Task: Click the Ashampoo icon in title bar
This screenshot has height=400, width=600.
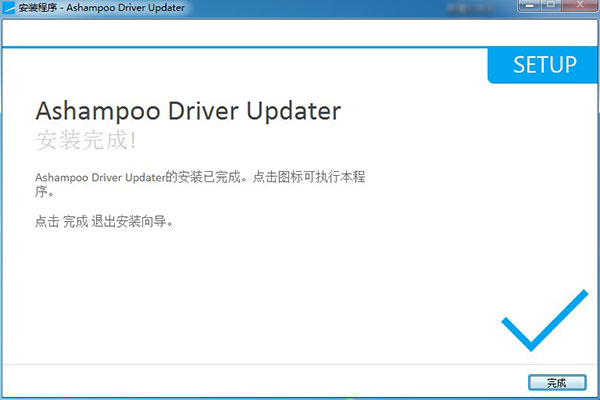Action: 8,8
